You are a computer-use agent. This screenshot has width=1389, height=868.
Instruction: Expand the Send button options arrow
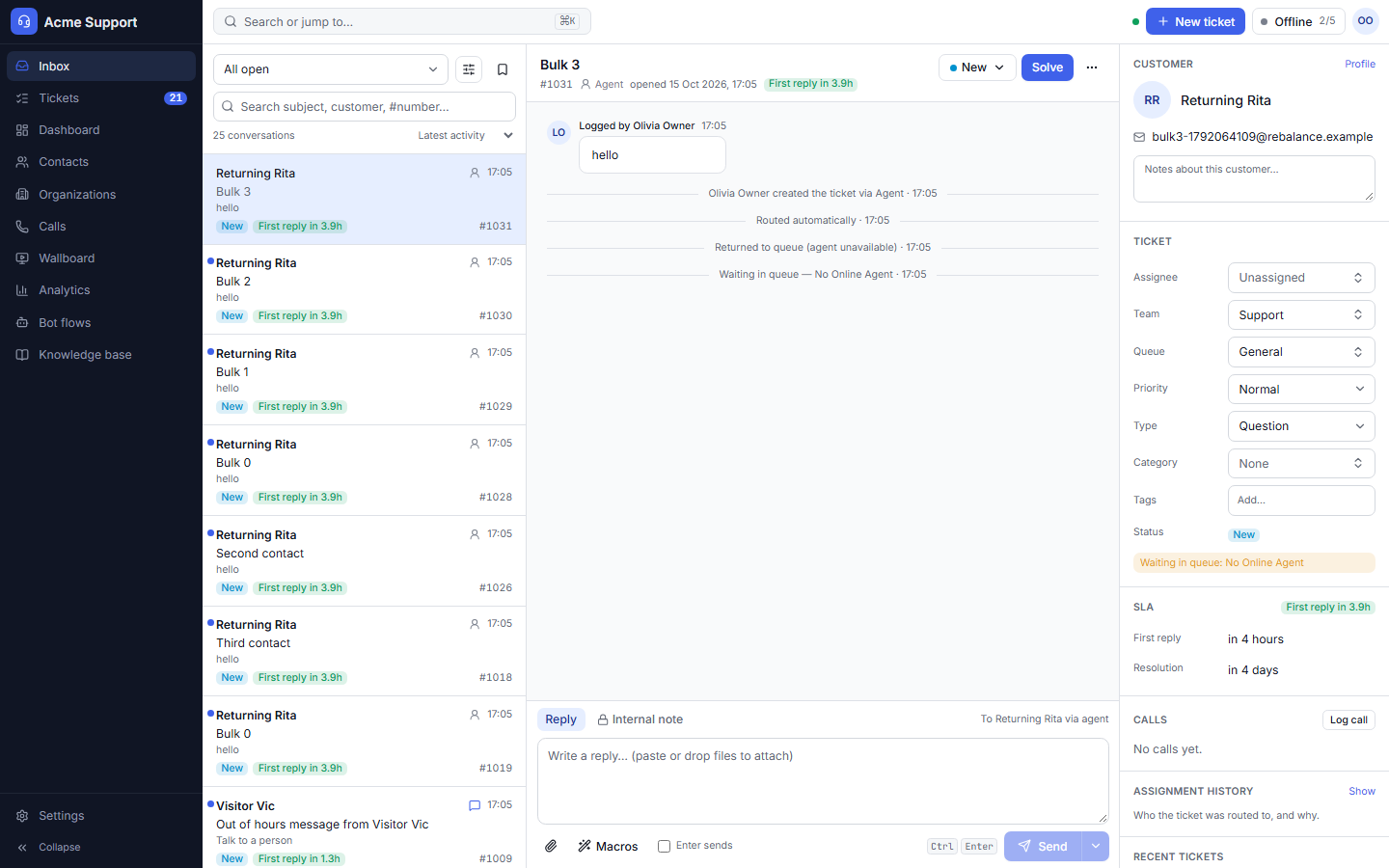pos(1096,846)
